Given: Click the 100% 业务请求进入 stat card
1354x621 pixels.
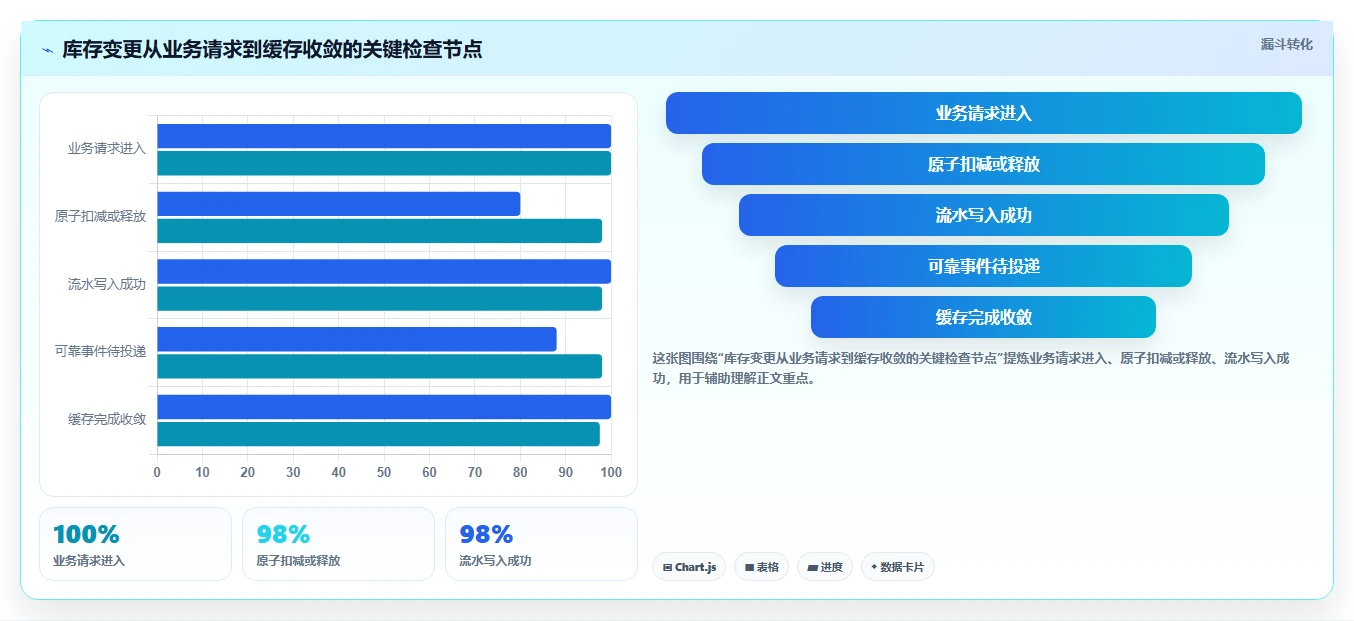Looking at the screenshot, I should [135, 544].
